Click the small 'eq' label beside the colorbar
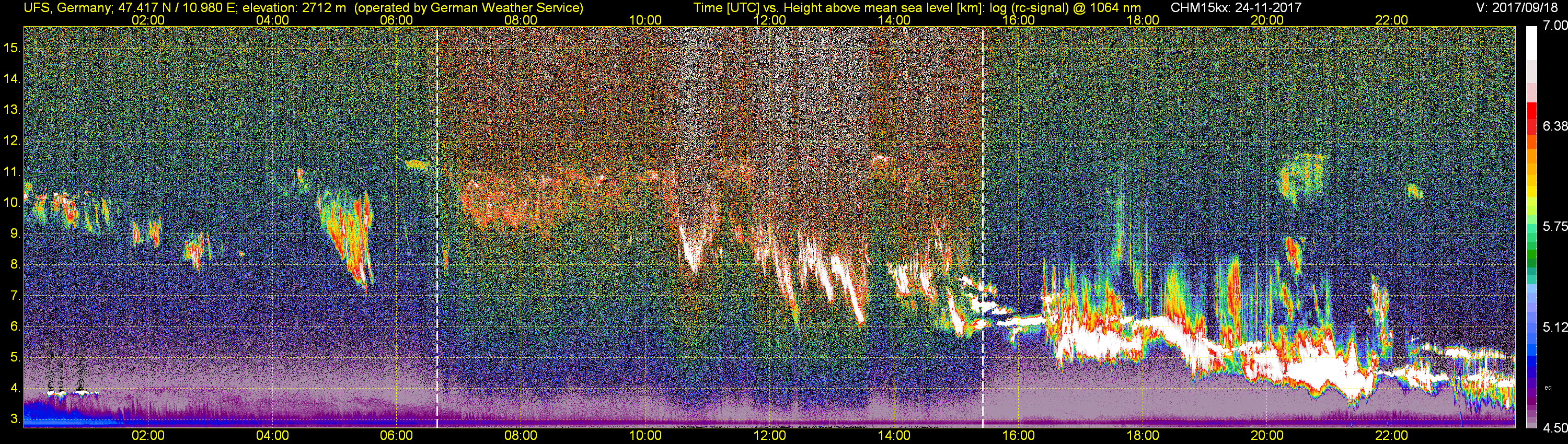Image resolution: width=1568 pixels, height=444 pixels. (1549, 388)
